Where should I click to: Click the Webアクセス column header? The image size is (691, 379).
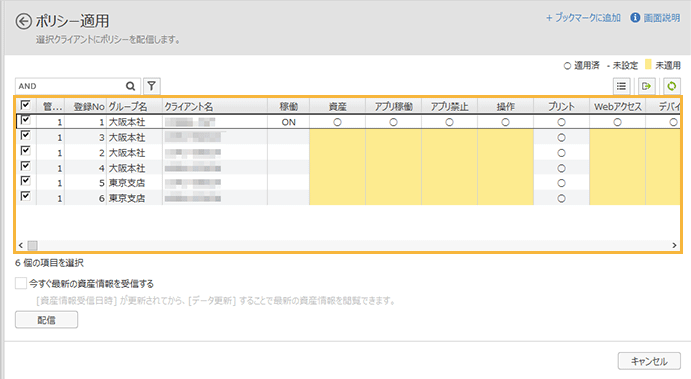(617, 106)
